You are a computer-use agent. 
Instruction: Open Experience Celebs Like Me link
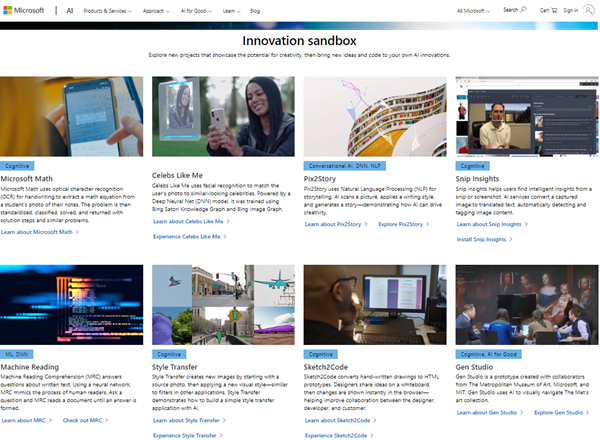(190, 236)
